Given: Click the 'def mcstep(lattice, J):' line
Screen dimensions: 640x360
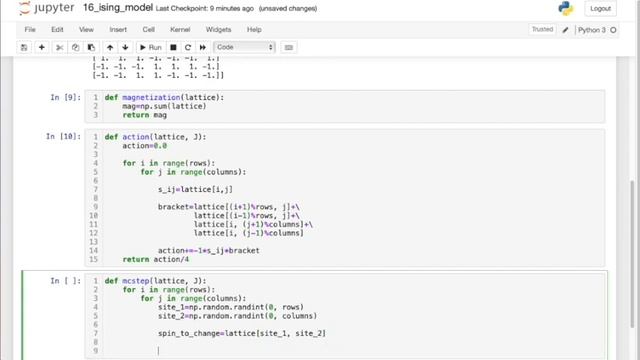Looking at the screenshot, I should [156, 281].
